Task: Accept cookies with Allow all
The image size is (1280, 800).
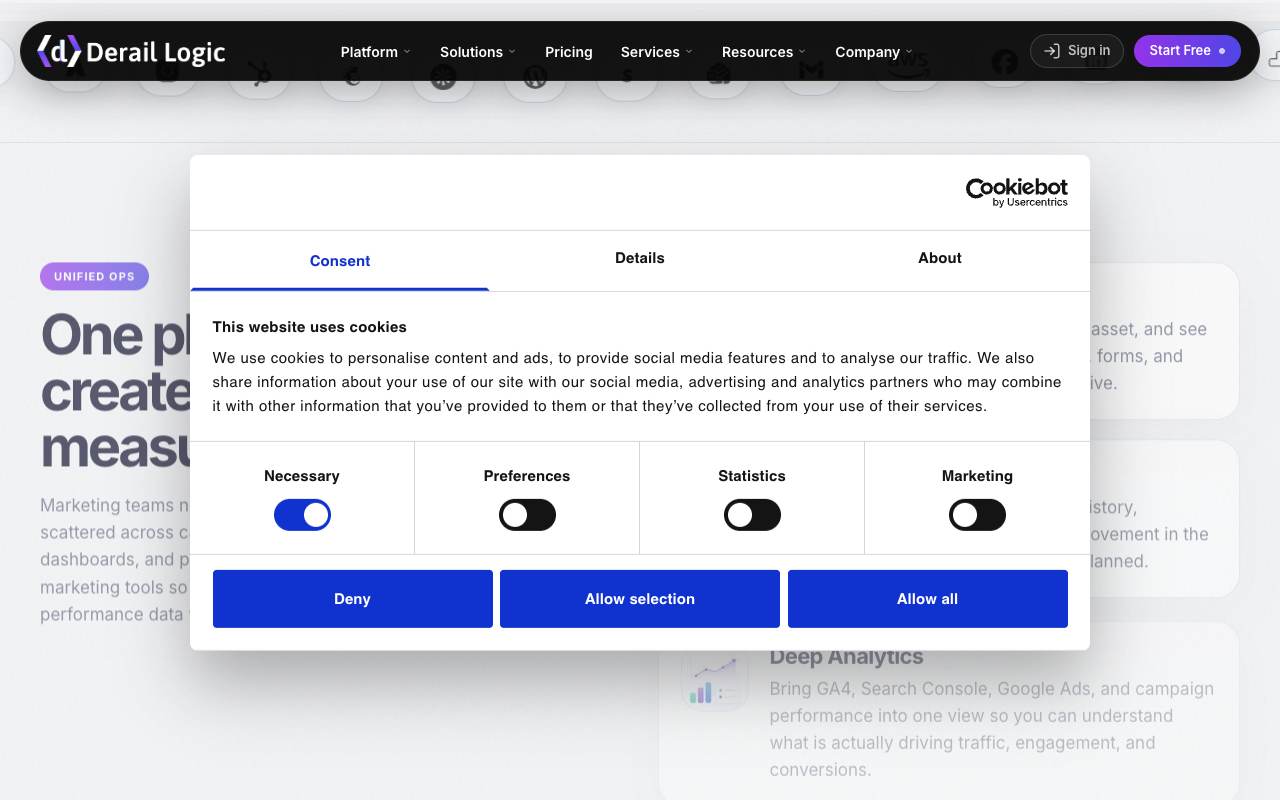Action: [928, 599]
